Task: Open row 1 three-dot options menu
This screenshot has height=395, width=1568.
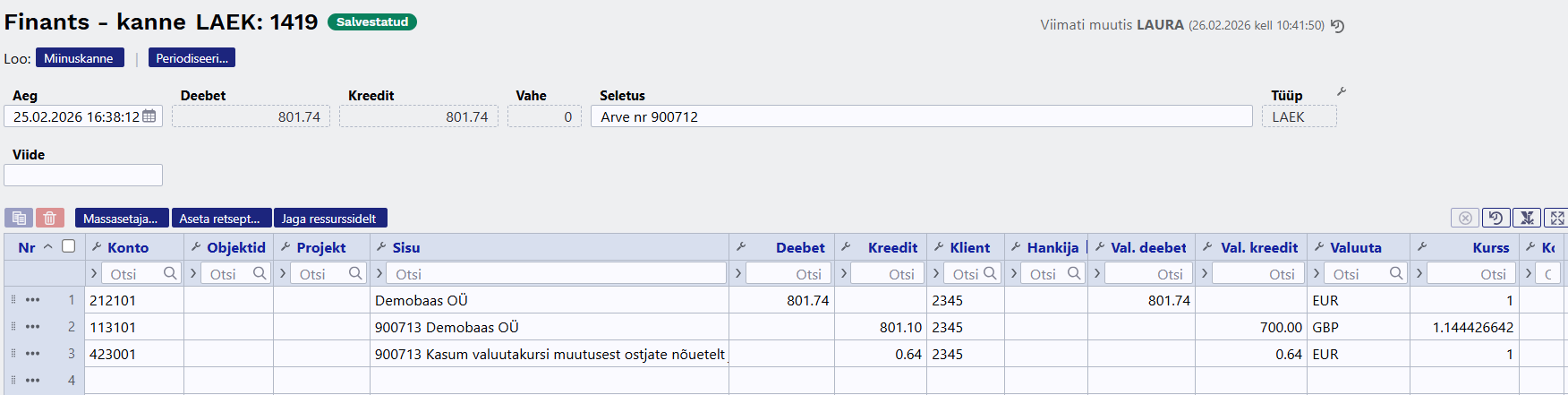Action: [33, 300]
